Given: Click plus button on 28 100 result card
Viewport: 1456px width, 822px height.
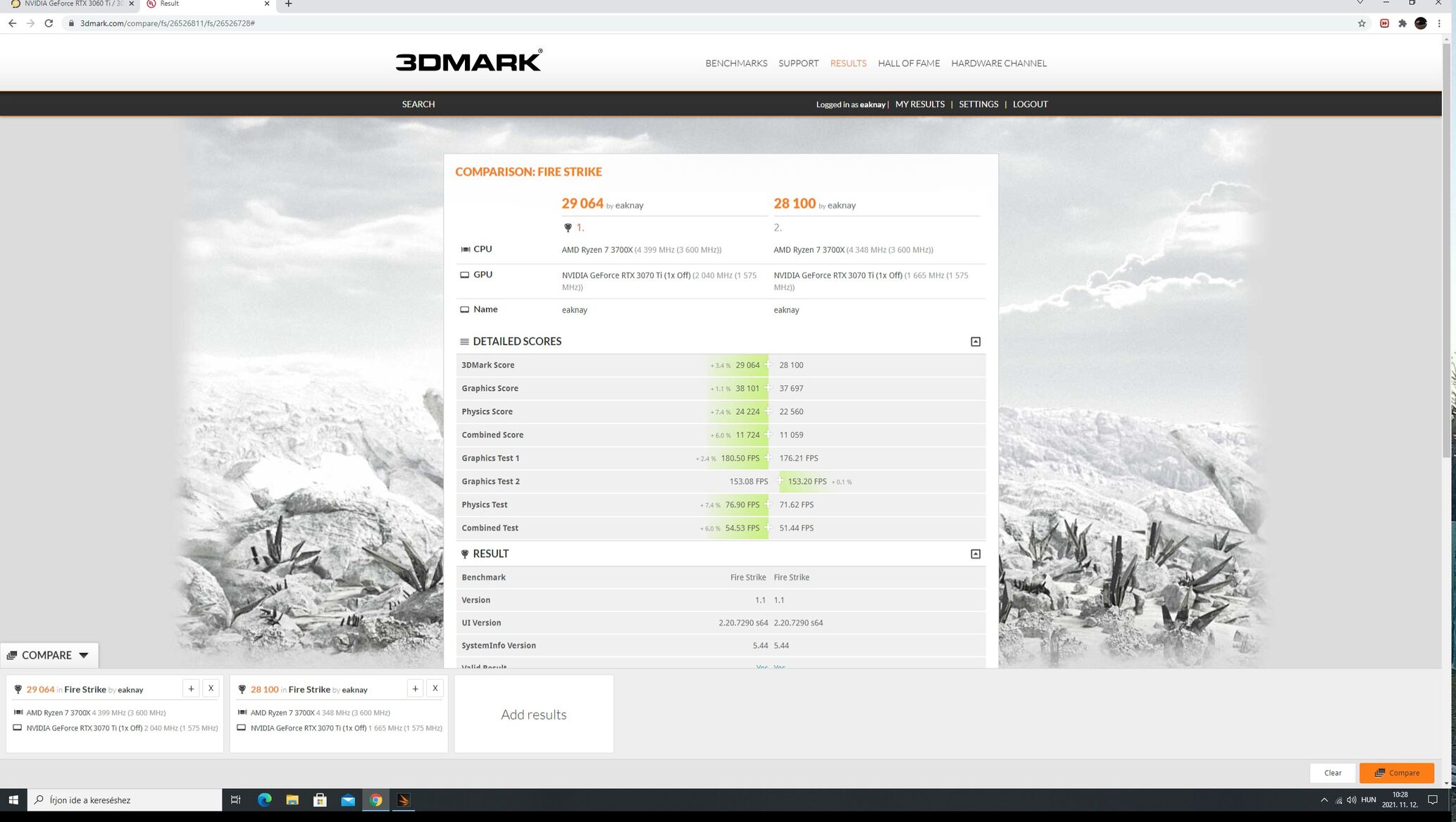Looking at the screenshot, I should coord(415,688).
